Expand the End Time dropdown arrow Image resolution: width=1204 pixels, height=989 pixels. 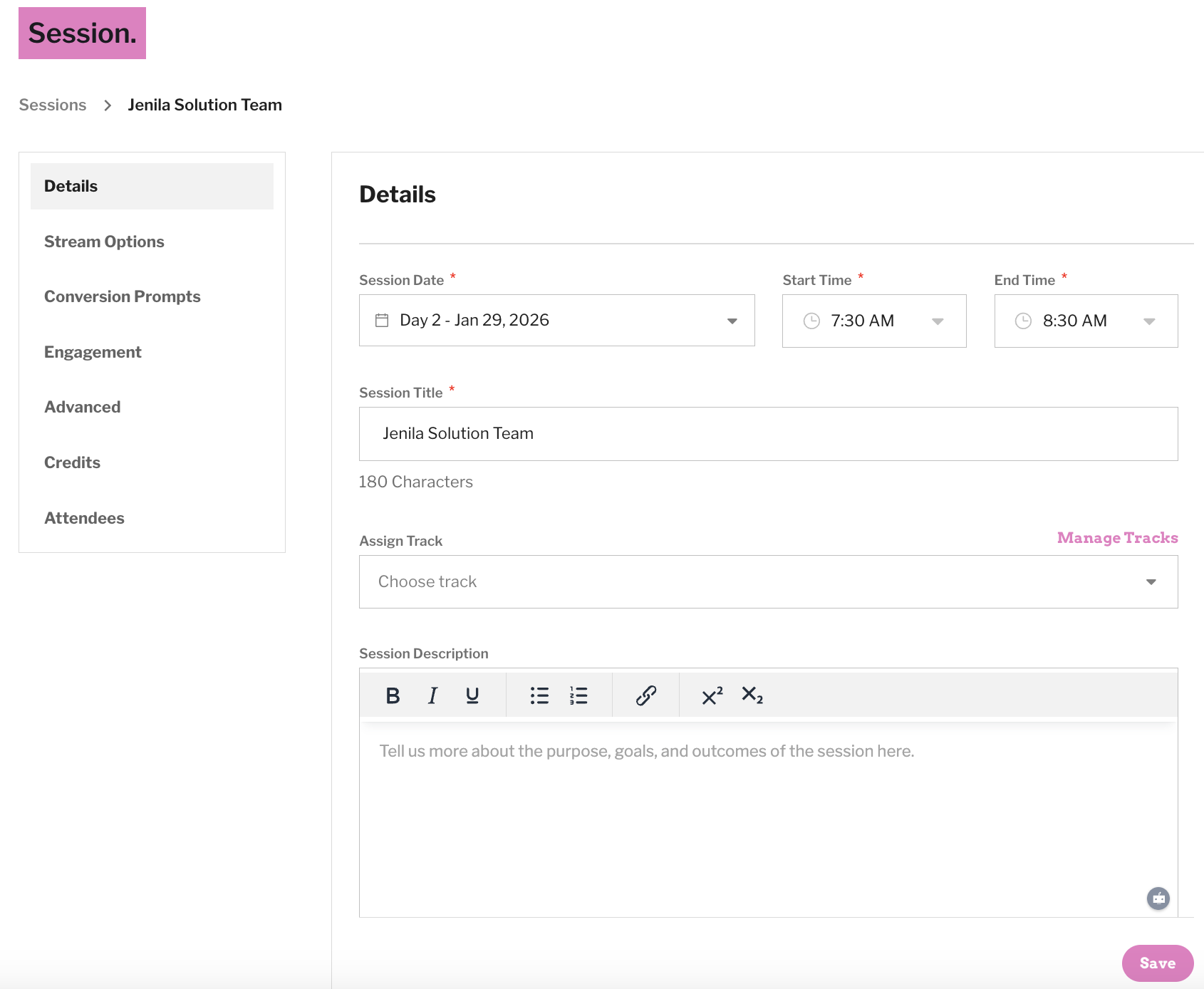pos(1149,321)
